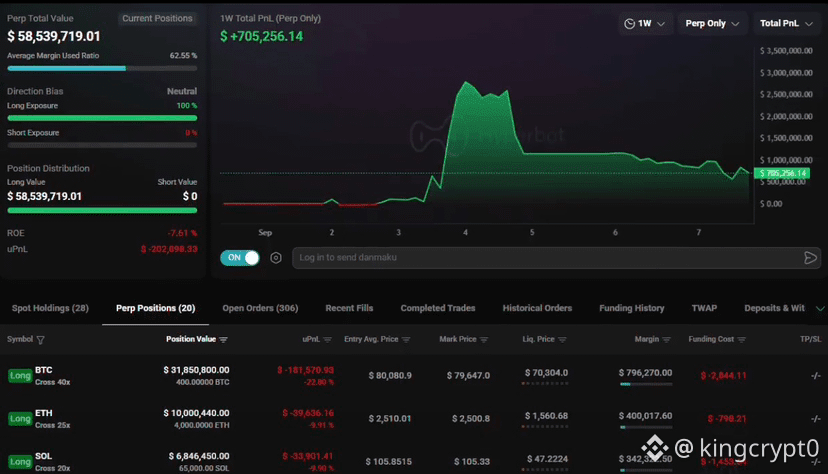Click the danmaku settings gear icon
The image size is (828, 474).
[x=276, y=258]
